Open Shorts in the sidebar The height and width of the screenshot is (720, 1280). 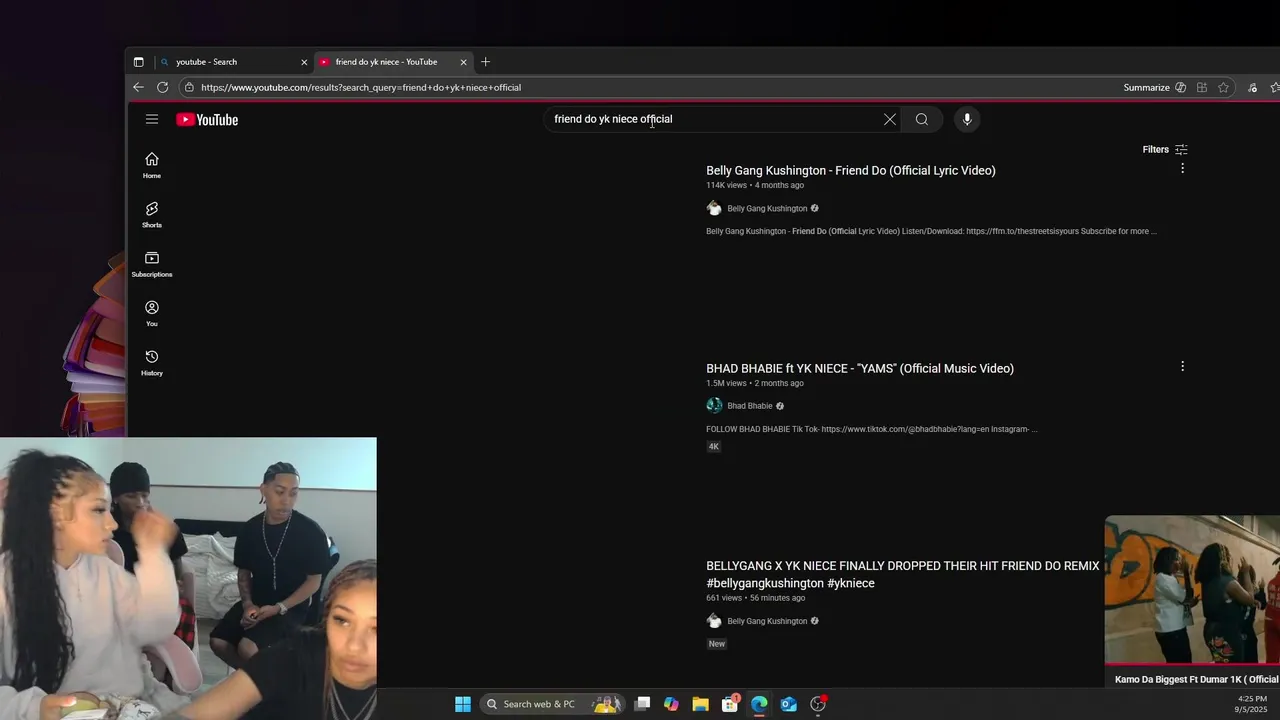click(152, 214)
